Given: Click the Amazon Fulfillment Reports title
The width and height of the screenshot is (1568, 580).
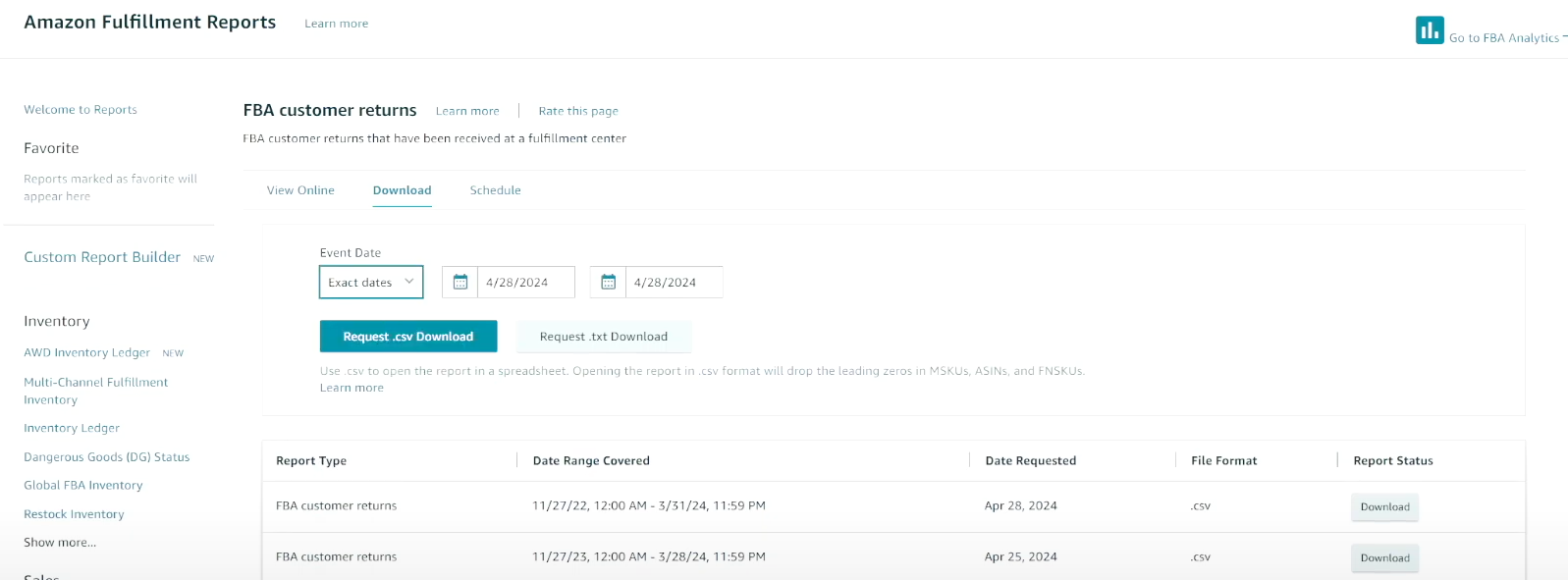Looking at the screenshot, I should pos(150,22).
